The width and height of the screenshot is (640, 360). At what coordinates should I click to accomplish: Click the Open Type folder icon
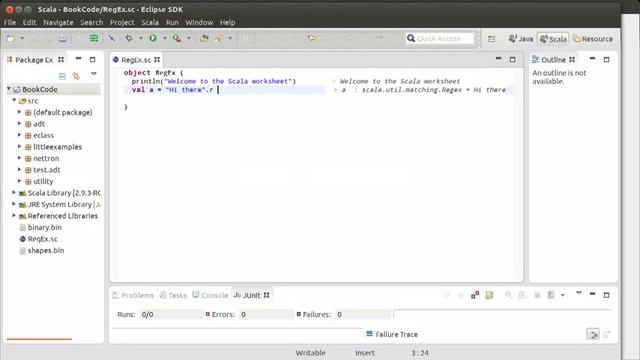(x=204, y=38)
